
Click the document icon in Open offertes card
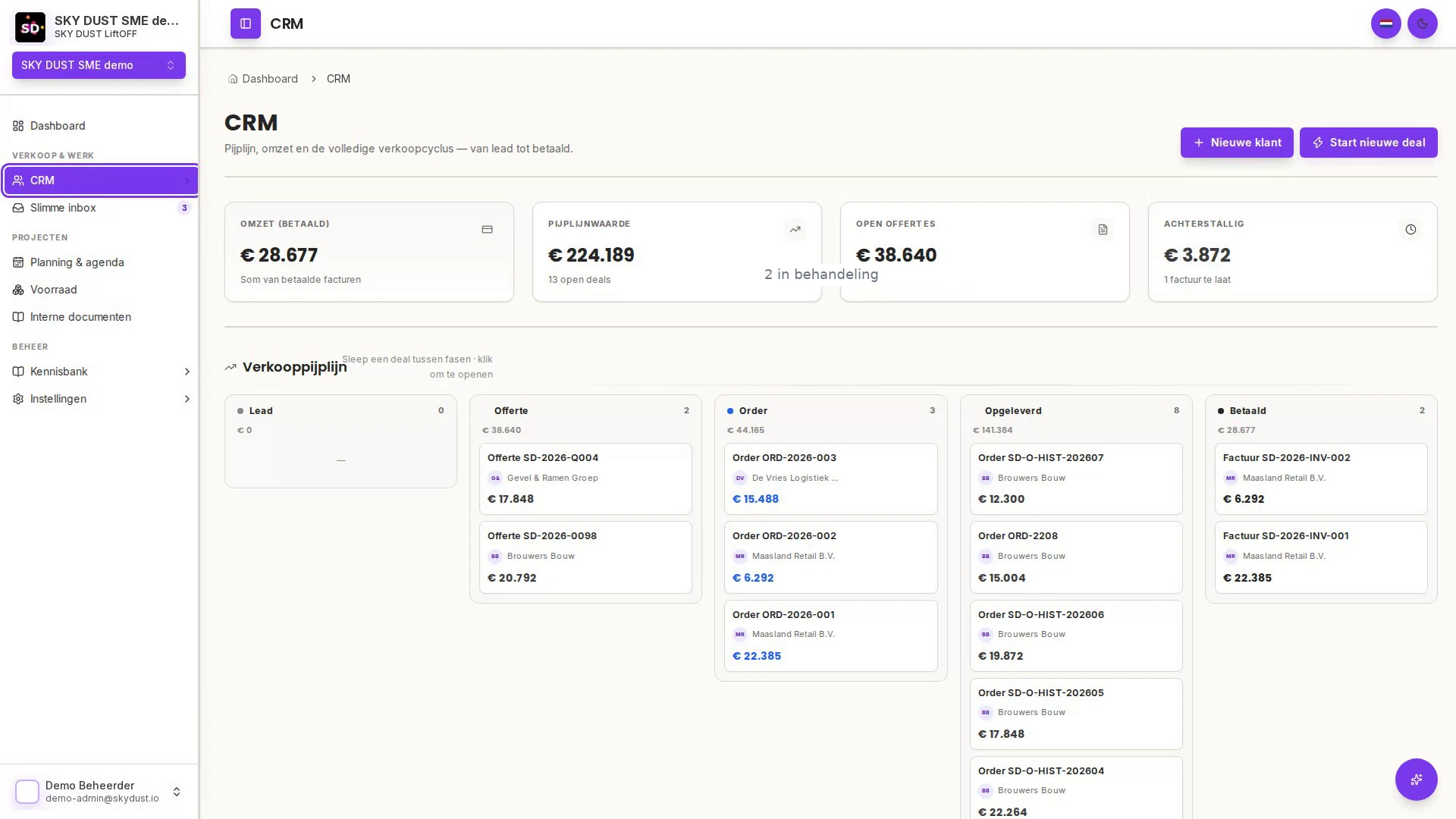click(x=1103, y=230)
